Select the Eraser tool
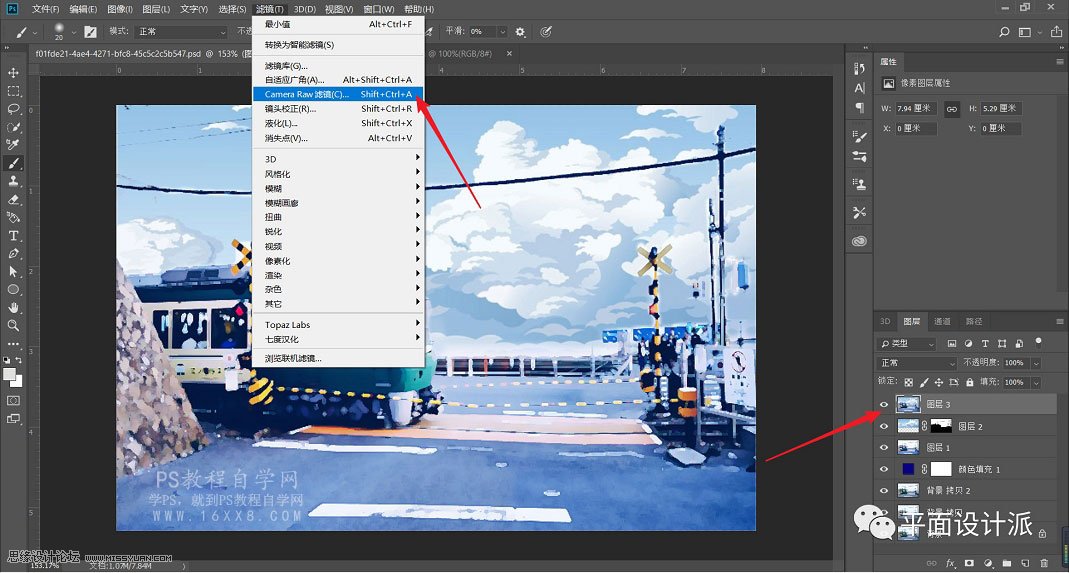Image resolution: width=1069 pixels, height=573 pixels. pyautogui.click(x=13, y=199)
